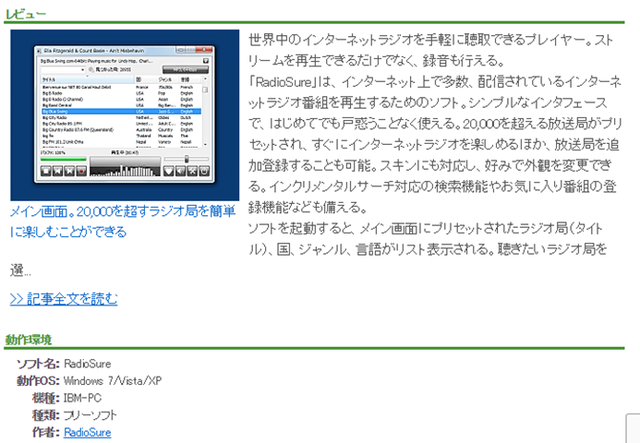Select the レビュー section heading
The width and height of the screenshot is (640, 443).
25,14
